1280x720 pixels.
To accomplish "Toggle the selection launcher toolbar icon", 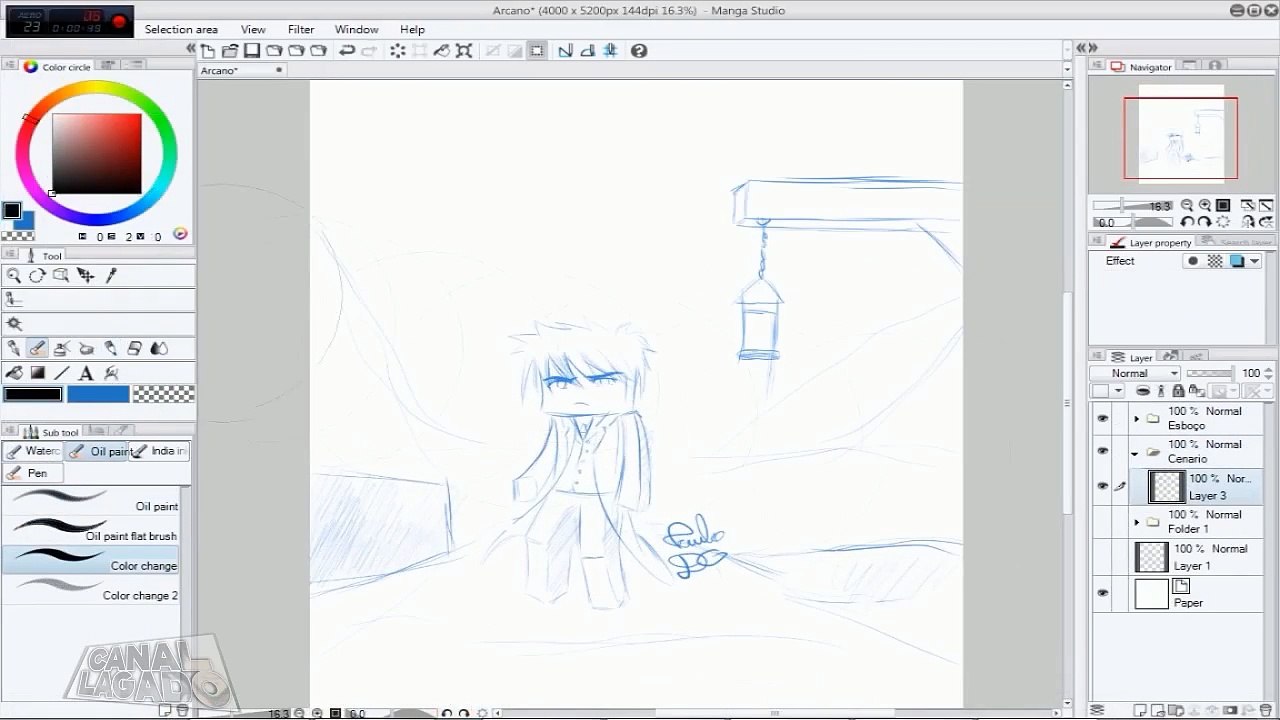I will click(537, 51).
